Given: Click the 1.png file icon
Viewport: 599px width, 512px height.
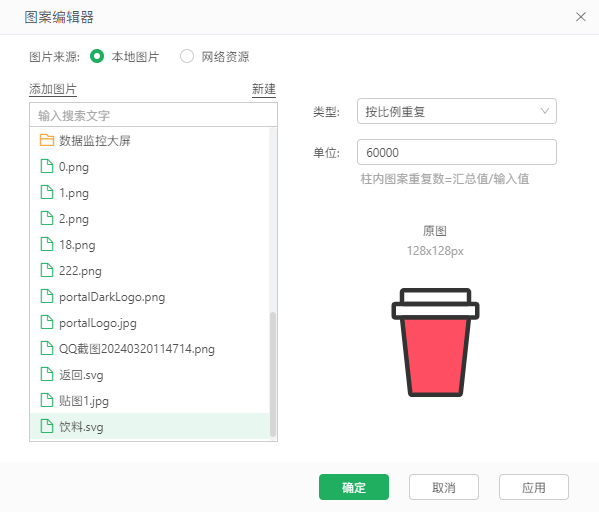Looking at the screenshot, I should tap(47, 192).
